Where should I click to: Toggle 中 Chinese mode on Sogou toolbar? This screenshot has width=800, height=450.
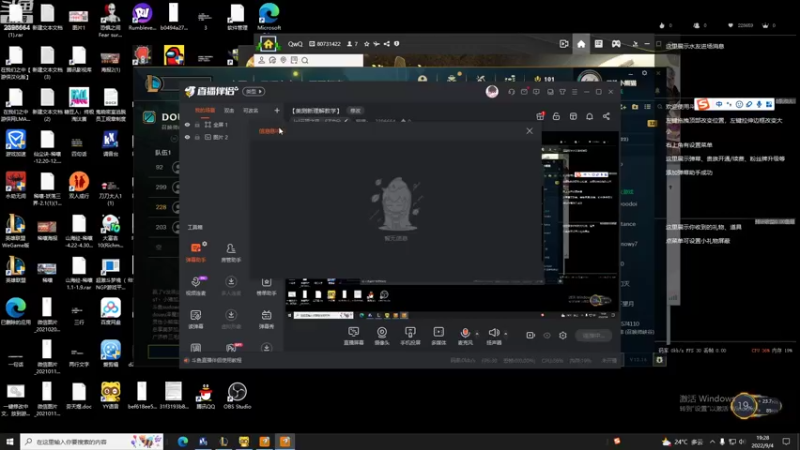(x=719, y=104)
